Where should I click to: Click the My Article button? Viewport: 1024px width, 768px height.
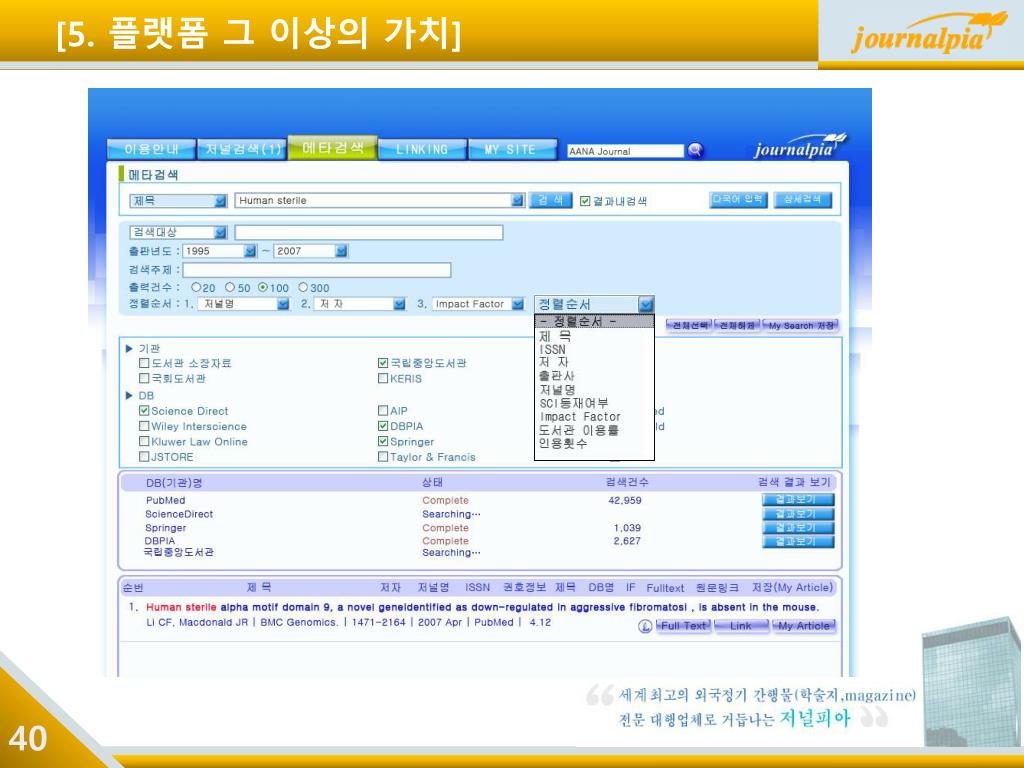[804, 626]
